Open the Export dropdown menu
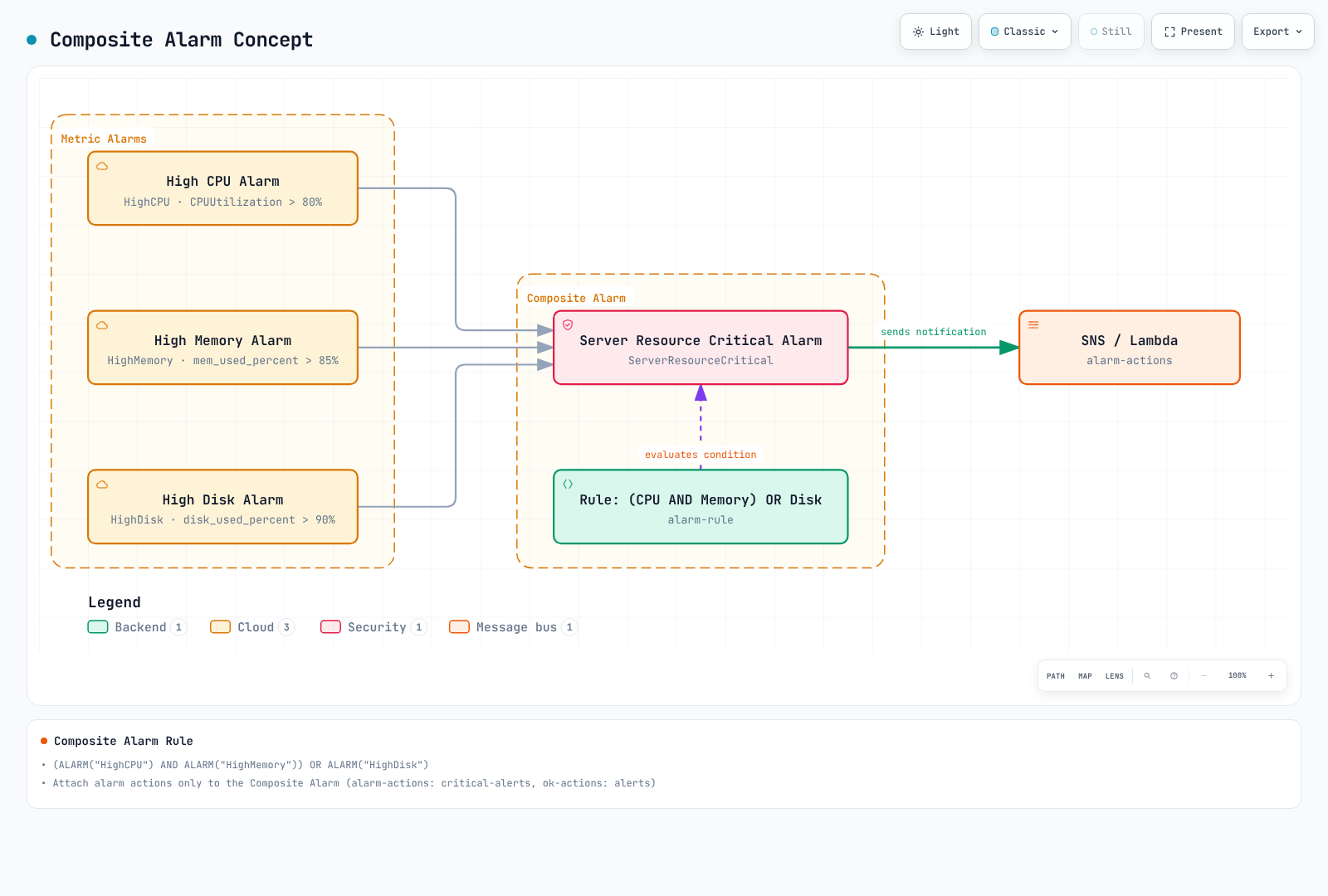Viewport: 1328px width, 896px height. pos(1278,32)
